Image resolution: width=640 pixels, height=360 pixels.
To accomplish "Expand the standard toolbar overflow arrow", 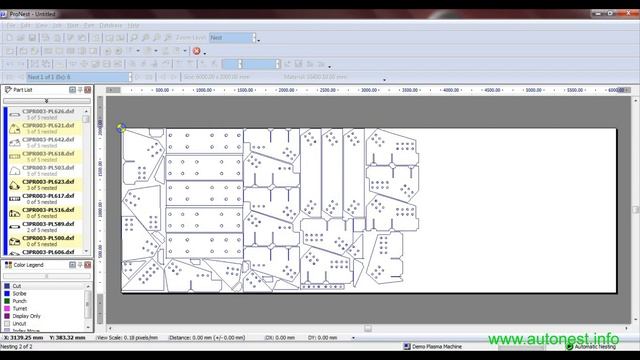I will (259, 40).
